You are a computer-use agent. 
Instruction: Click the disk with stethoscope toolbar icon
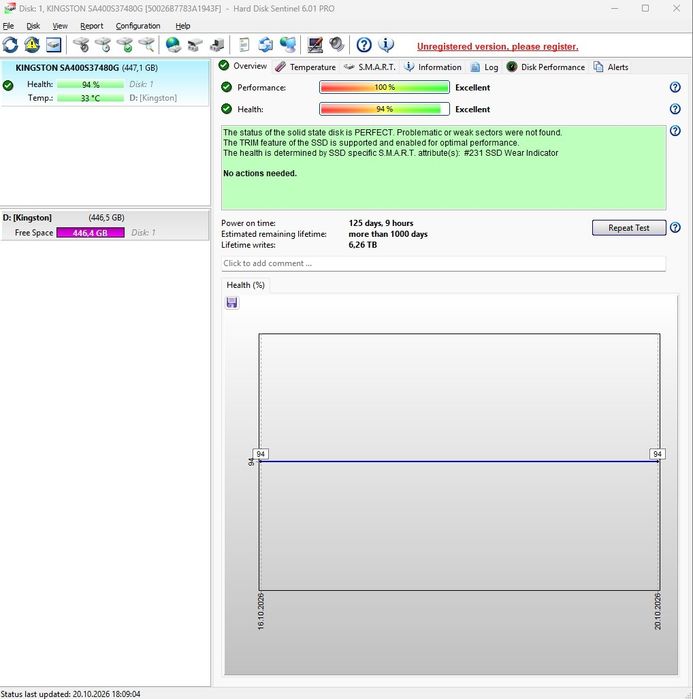(x=81, y=45)
